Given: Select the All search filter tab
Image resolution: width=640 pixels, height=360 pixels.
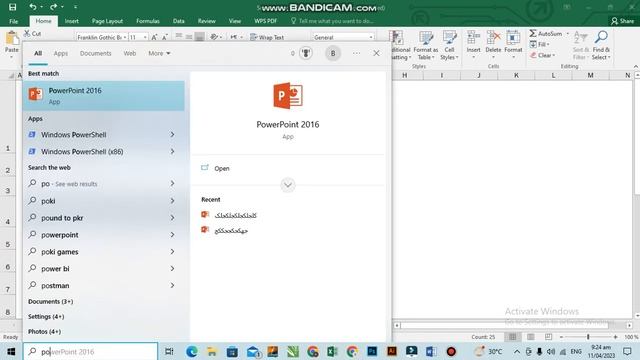Looking at the screenshot, I should click(38, 53).
